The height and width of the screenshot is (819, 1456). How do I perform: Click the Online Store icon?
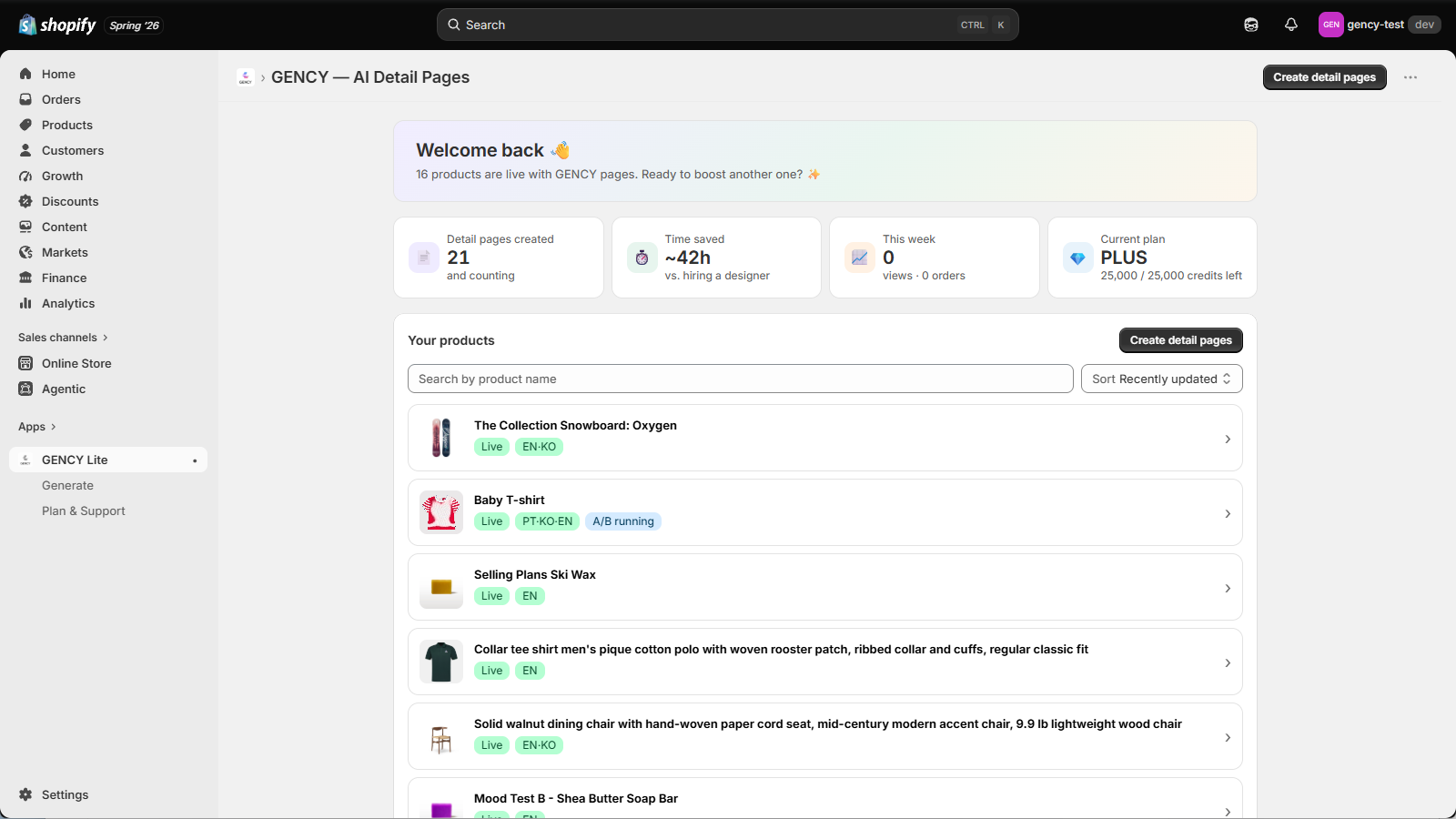point(25,363)
